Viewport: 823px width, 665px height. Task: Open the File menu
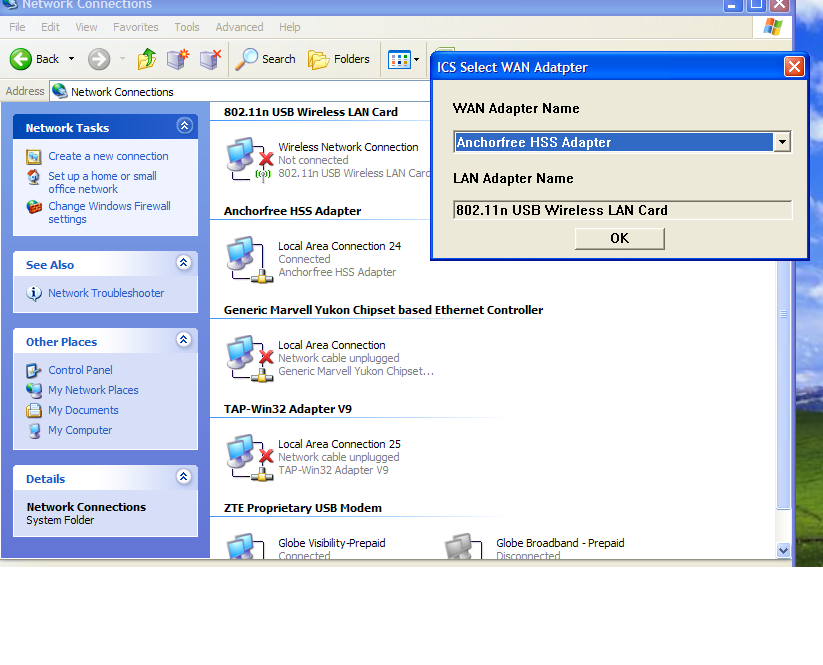[17, 27]
